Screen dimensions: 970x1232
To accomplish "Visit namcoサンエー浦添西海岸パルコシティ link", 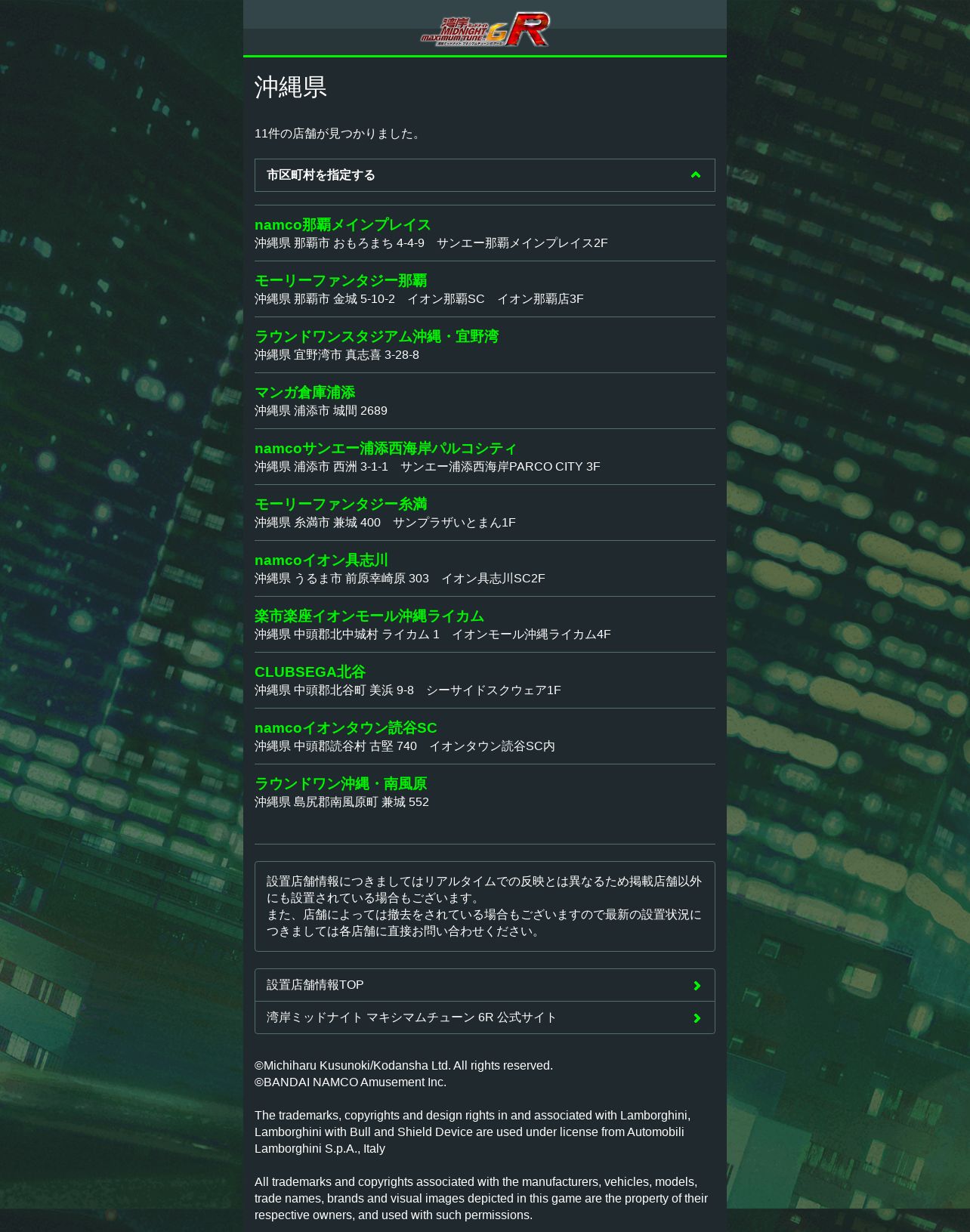I will [x=385, y=448].
